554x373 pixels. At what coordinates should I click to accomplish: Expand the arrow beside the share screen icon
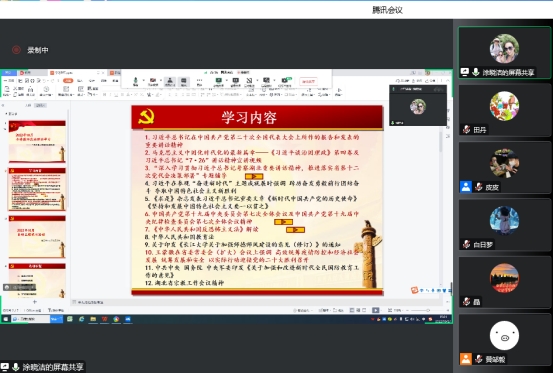click(226, 80)
